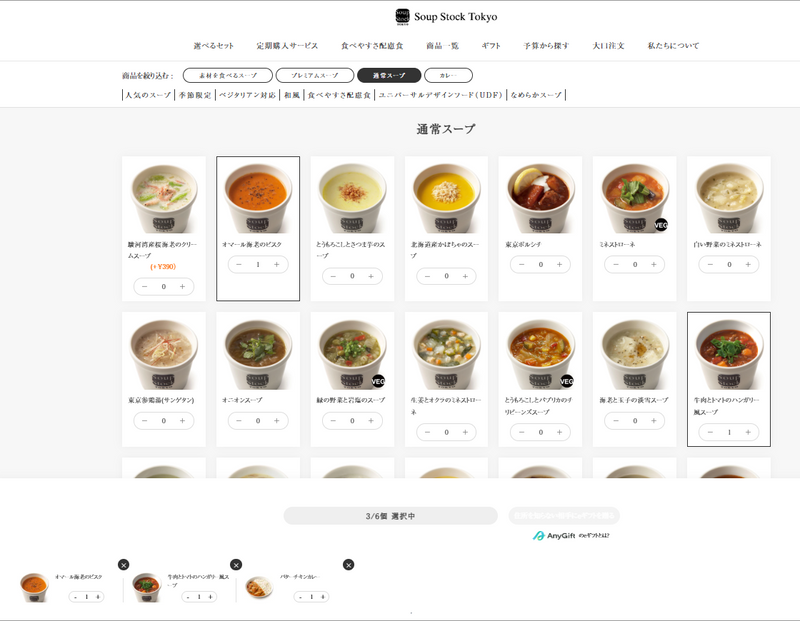Add one ミネストローネ with the plus button
Screen dimensions: 800x621
pyautogui.click(x=653, y=265)
